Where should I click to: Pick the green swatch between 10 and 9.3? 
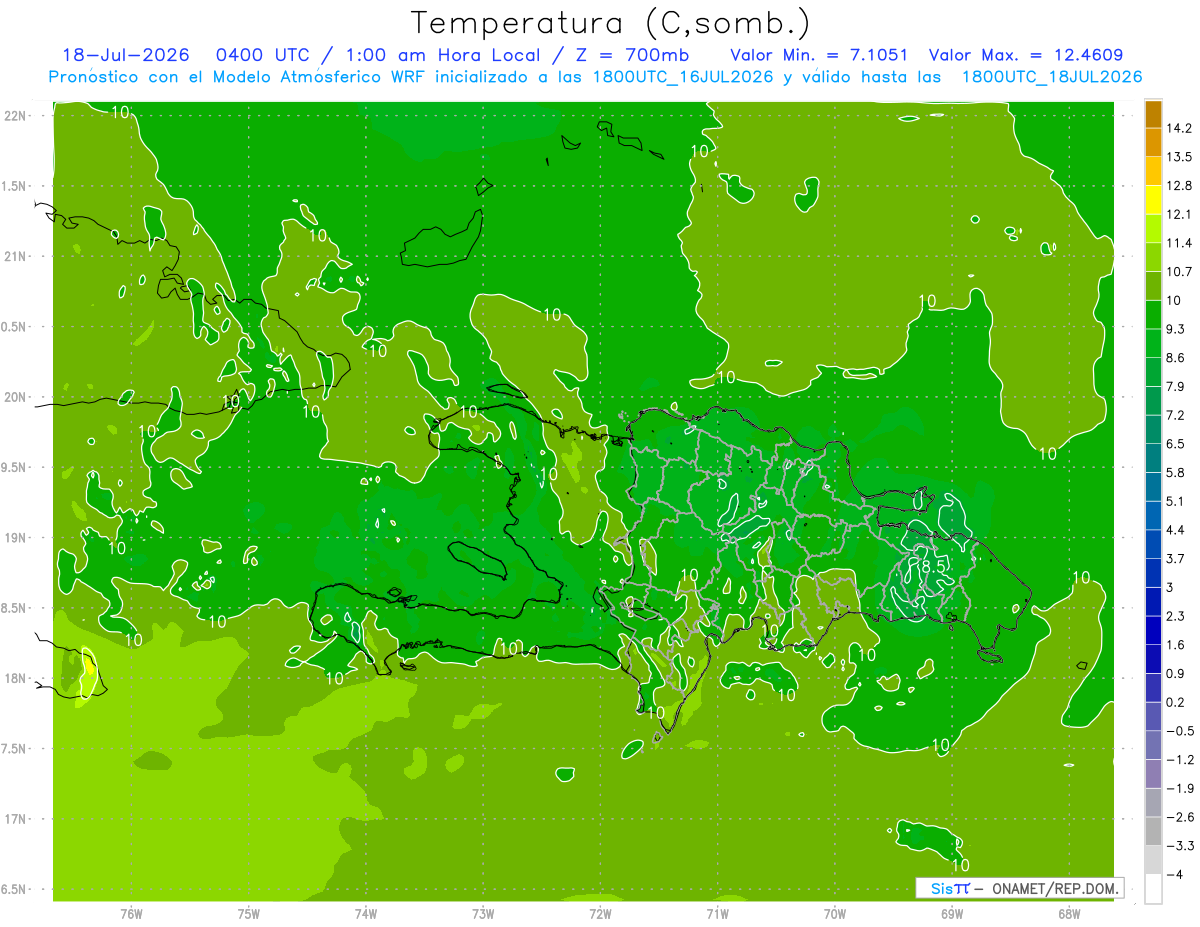click(x=1153, y=315)
